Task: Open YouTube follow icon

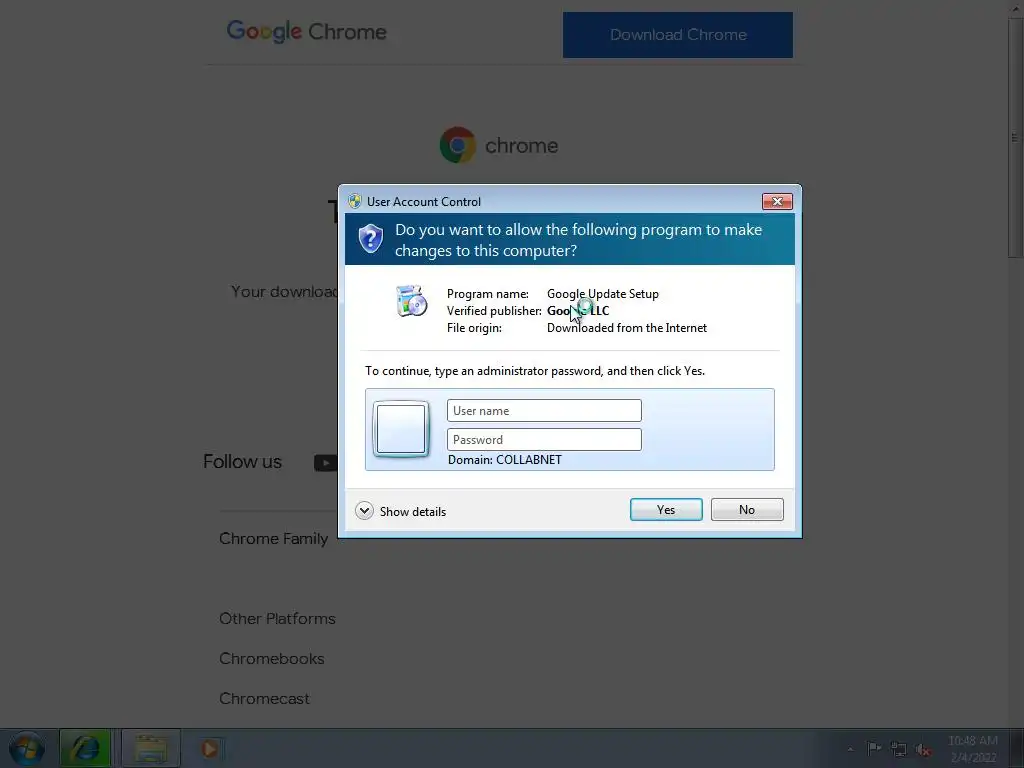Action: pyautogui.click(x=325, y=462)
